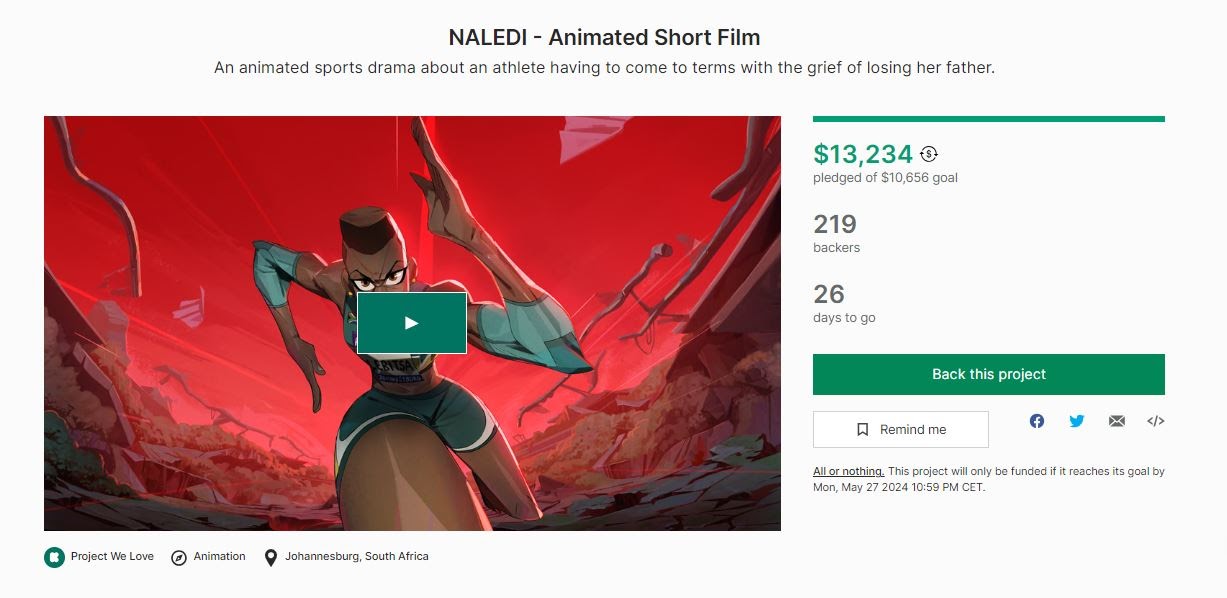Open the Johannesburg, South Africa location link
The image size is (1227, 598).
(x=356, y=556)
